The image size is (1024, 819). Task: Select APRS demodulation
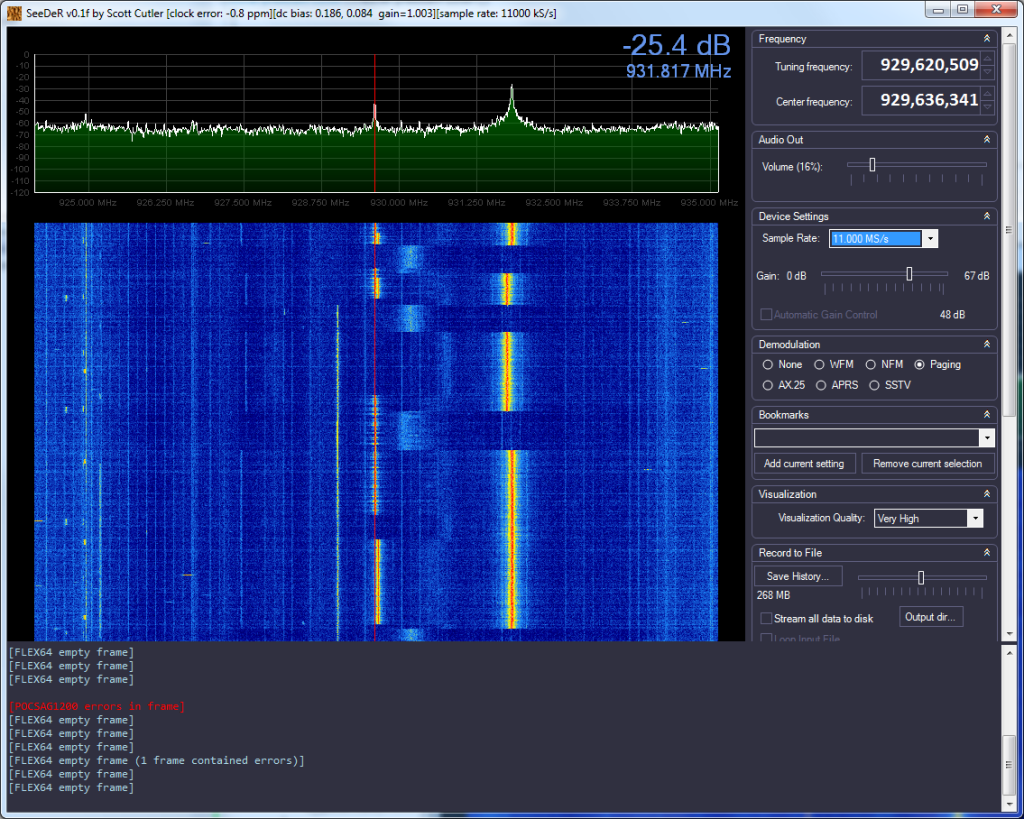coord(821,385)
